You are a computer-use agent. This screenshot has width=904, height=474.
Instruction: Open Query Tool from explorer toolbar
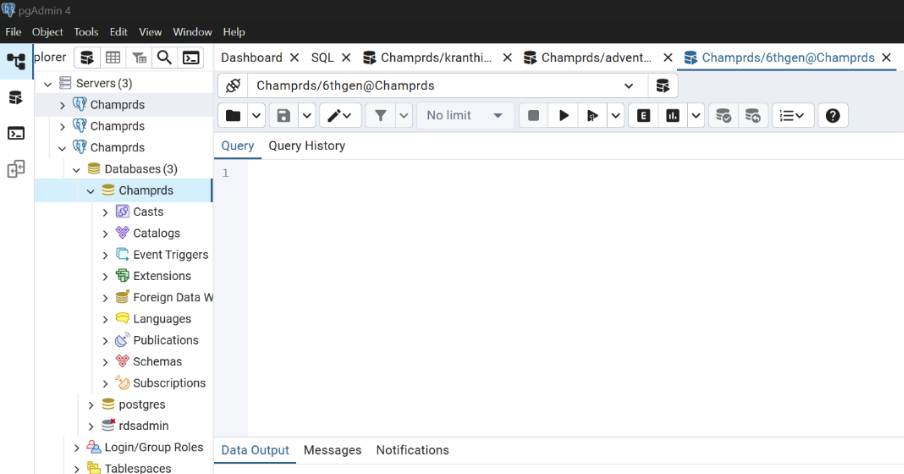coord(87,58)
